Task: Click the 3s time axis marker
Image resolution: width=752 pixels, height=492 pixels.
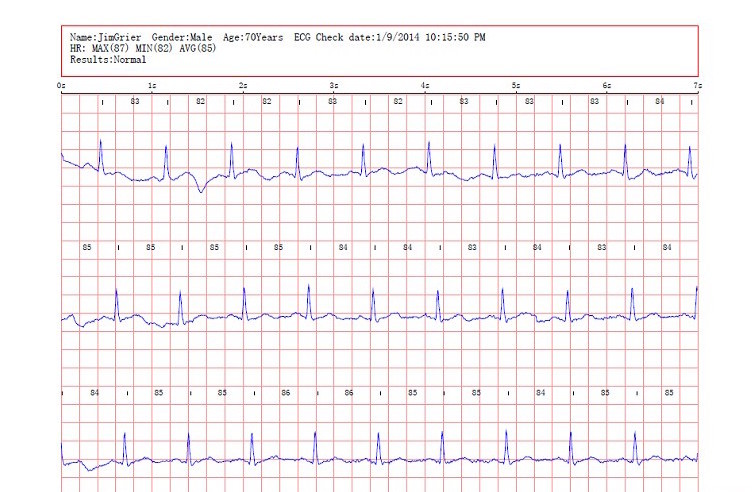Action: click(x=334, y=86)
